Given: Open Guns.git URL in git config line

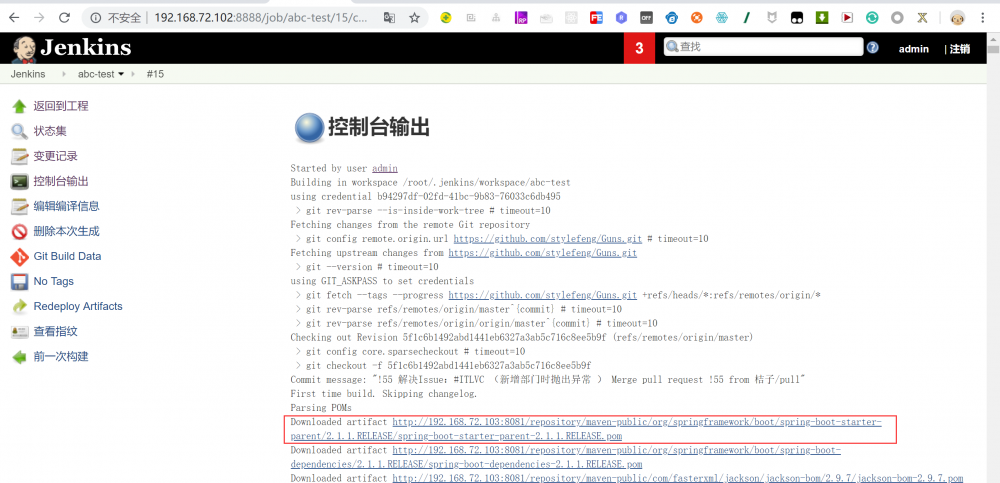Looking at the screenshot, I should 547,239.
